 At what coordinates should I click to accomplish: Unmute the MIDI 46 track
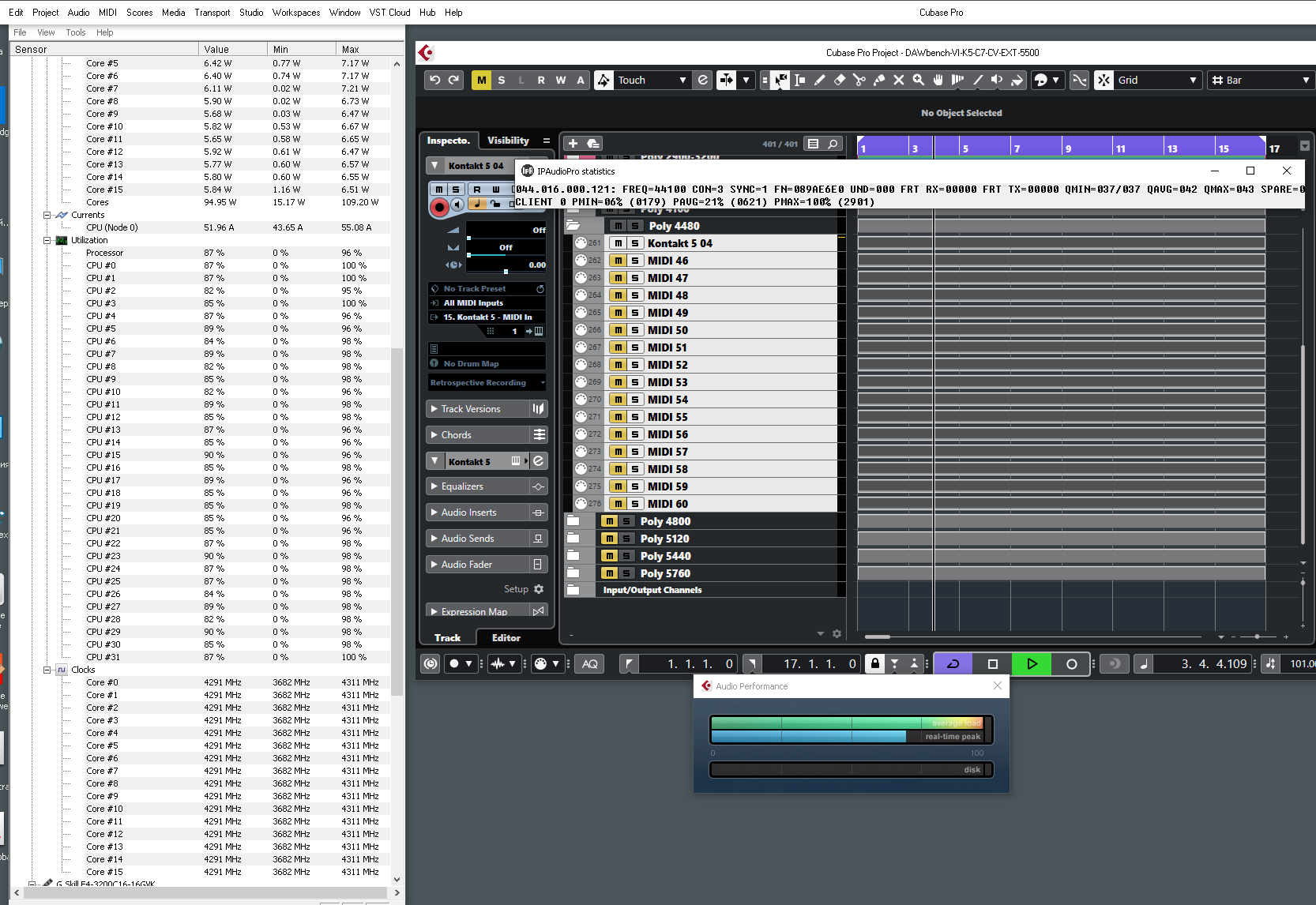coord(619,261)
